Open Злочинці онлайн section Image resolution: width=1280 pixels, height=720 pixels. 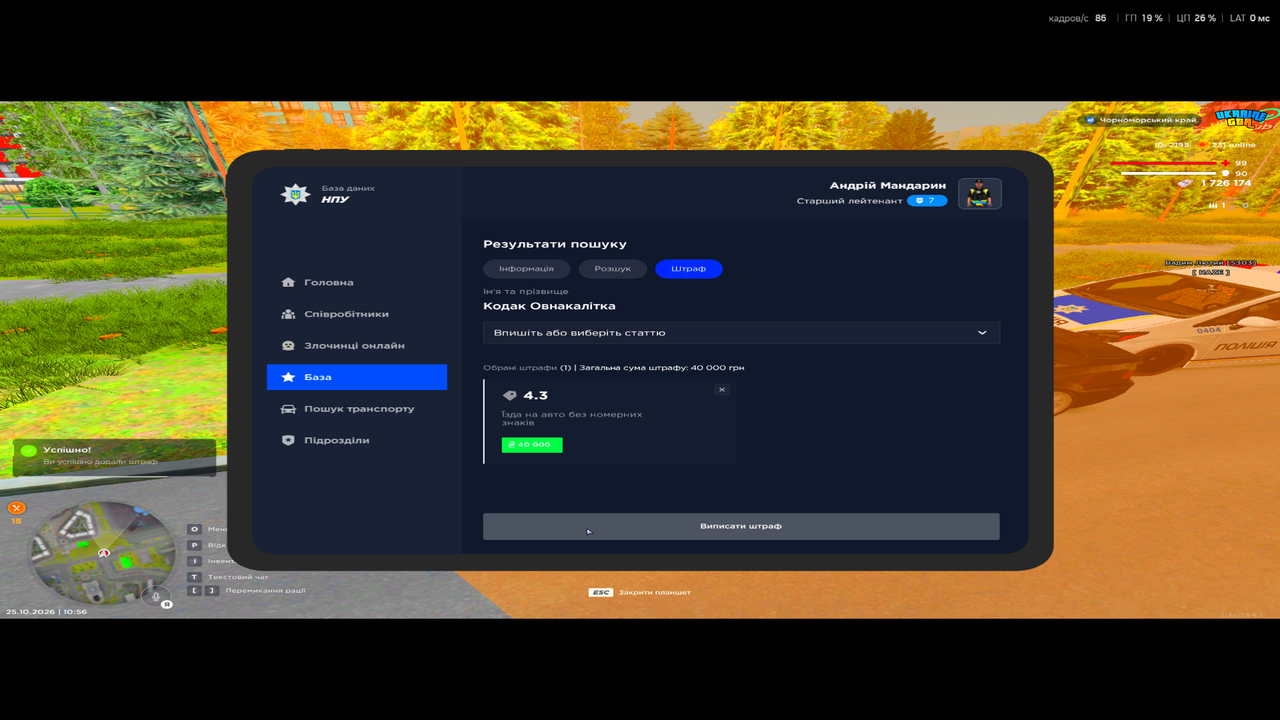tap(357, 346)
